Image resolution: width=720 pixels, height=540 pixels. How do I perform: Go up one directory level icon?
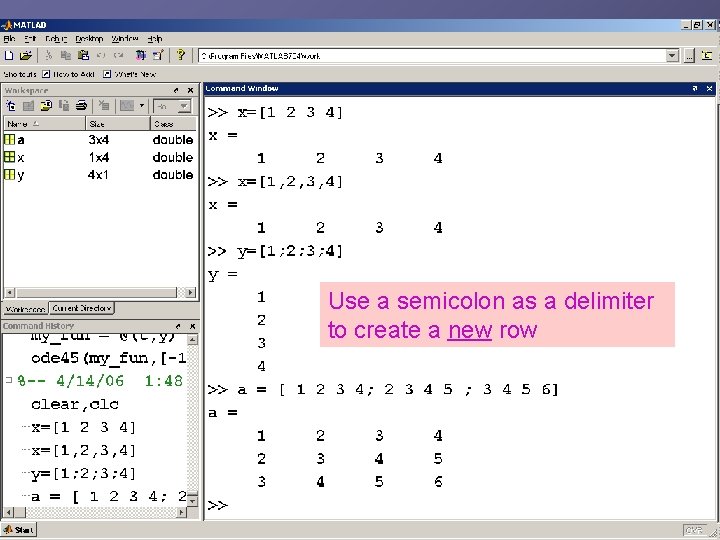click(x=707, y=56)
